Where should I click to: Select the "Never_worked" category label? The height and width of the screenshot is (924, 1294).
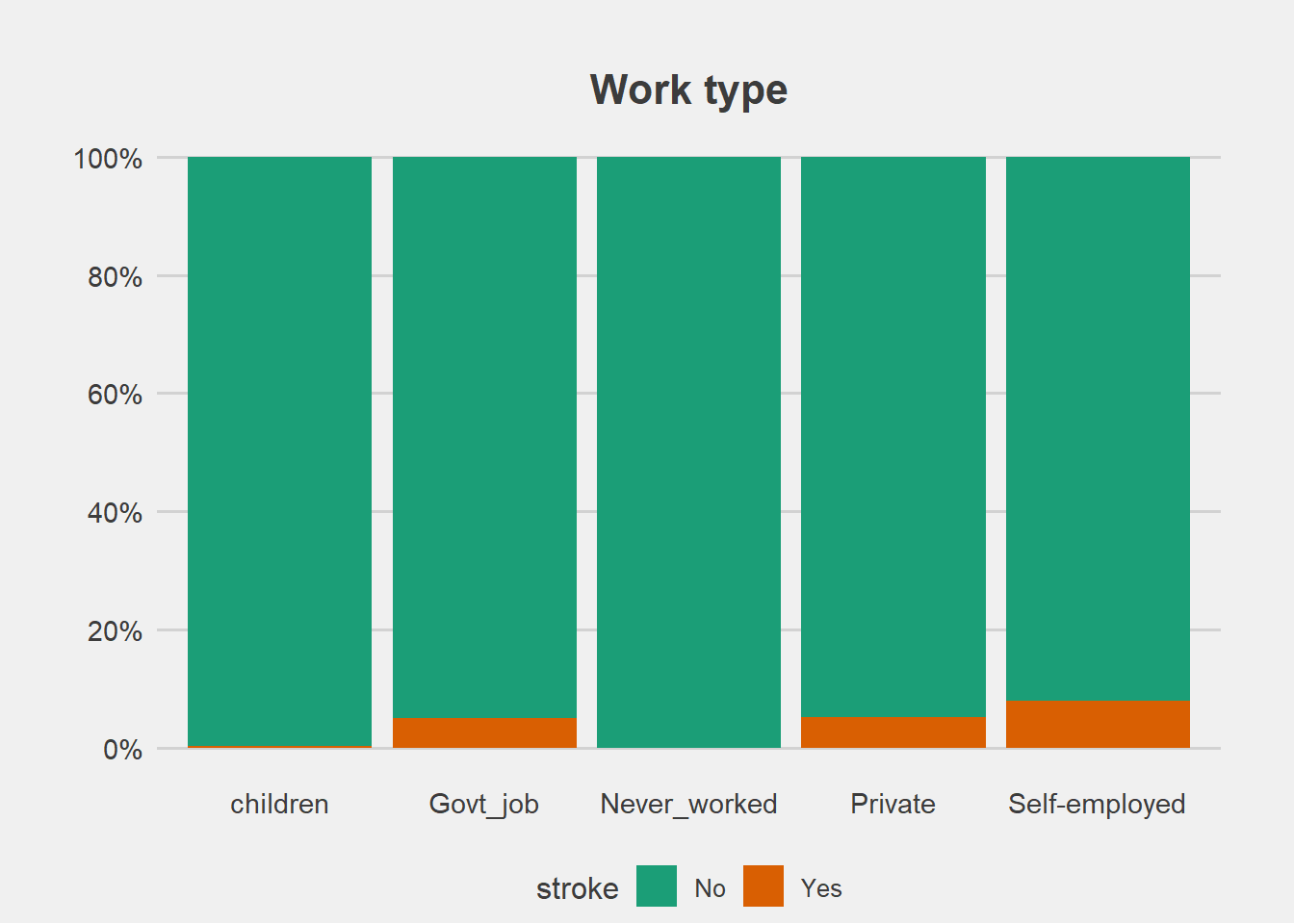tap(688, 804)
